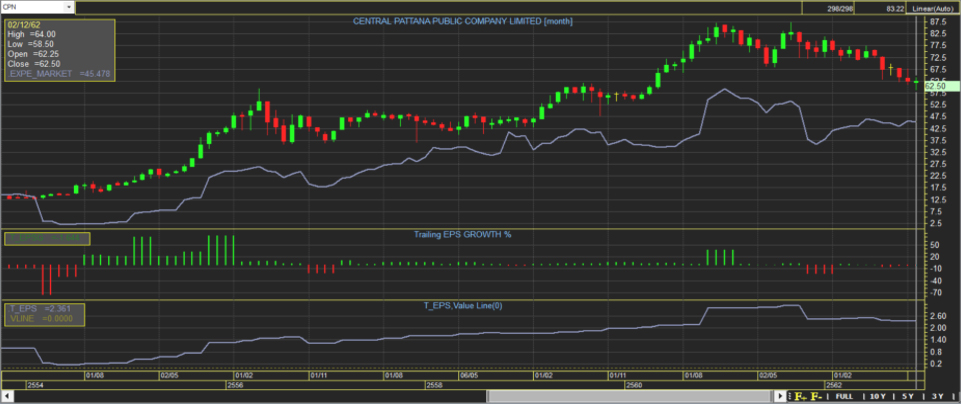Click the Open =62.25 value
The width and height of the screenshot is (961, 404).
33,54
